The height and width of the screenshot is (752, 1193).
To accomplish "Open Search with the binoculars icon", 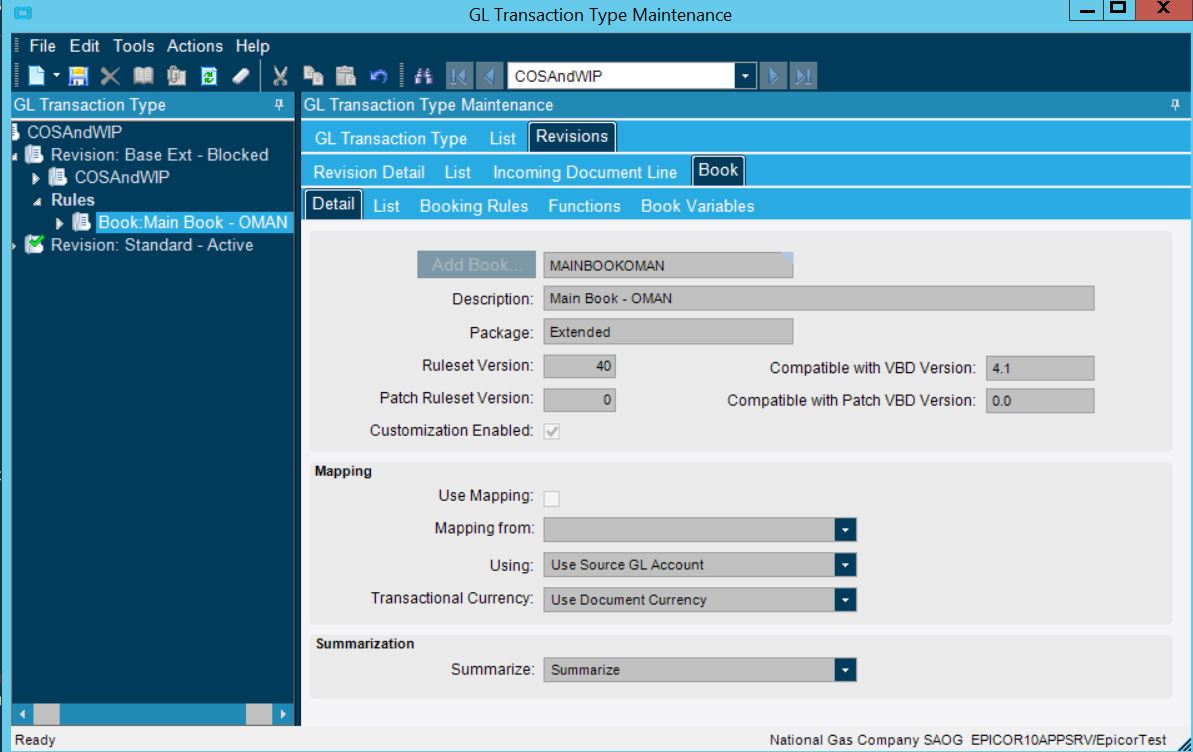I will click(x=423, y=75).
